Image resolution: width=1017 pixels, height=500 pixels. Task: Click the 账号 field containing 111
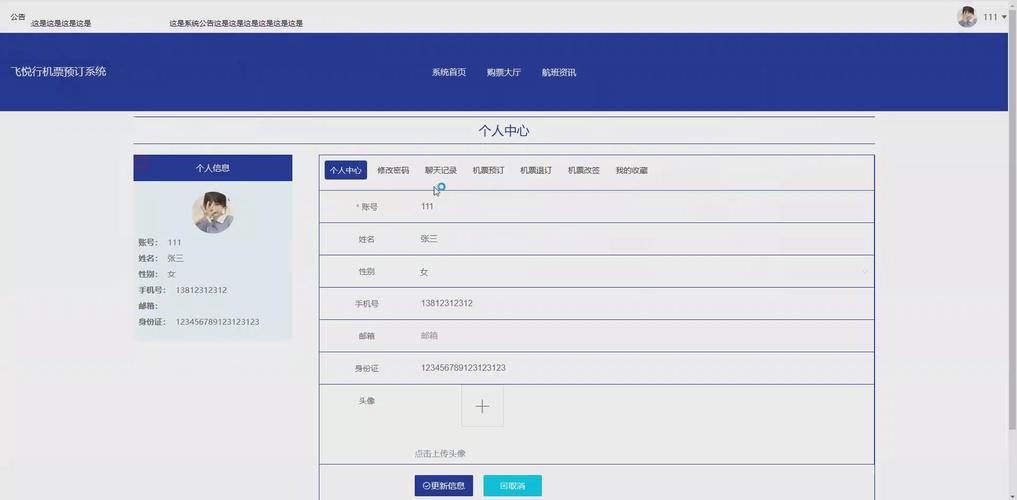point(642,206)
